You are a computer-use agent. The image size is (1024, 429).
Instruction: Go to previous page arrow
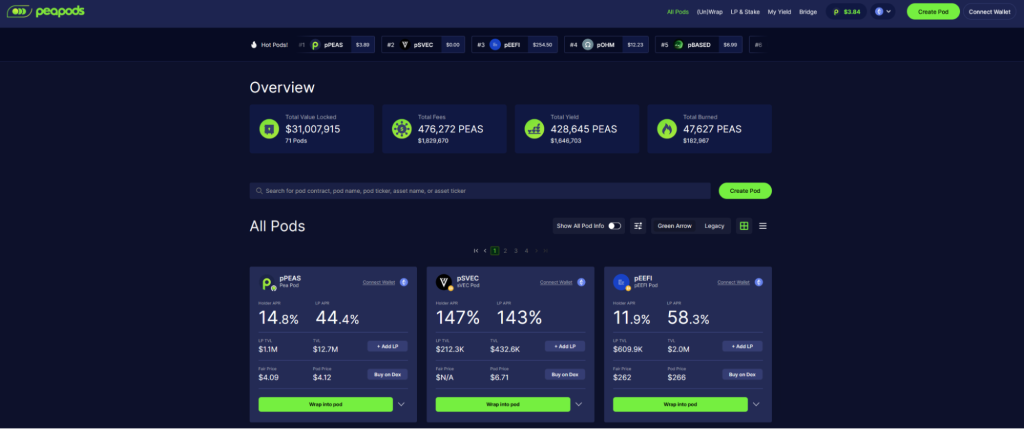(485, 251)
